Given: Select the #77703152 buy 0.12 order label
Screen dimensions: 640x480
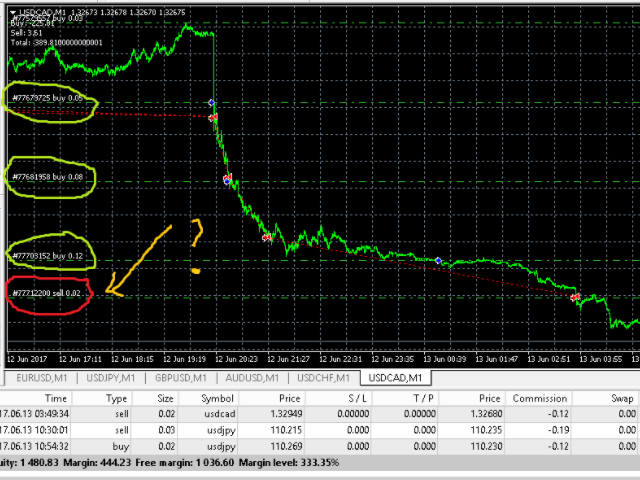Looking at the screenshot, I should (48, 256).
